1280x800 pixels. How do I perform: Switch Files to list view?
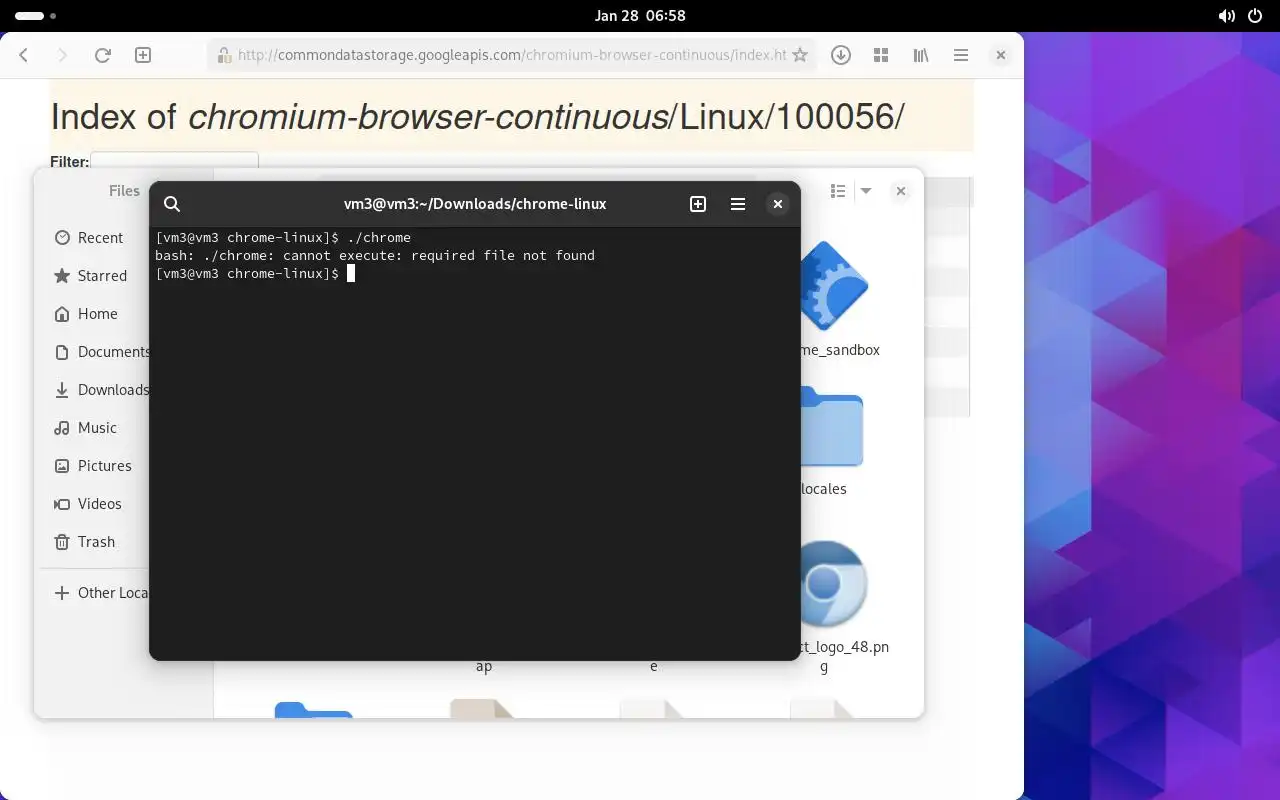(838, 191)
